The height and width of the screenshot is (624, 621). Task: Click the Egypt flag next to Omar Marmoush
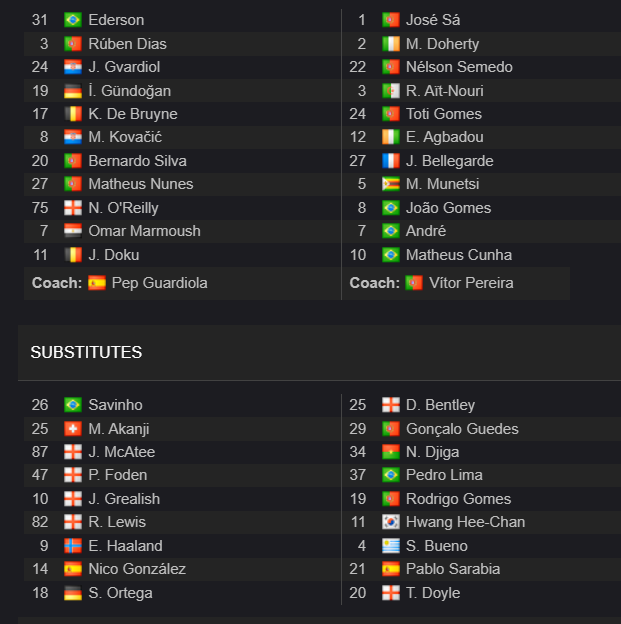[x=73, y=231]
